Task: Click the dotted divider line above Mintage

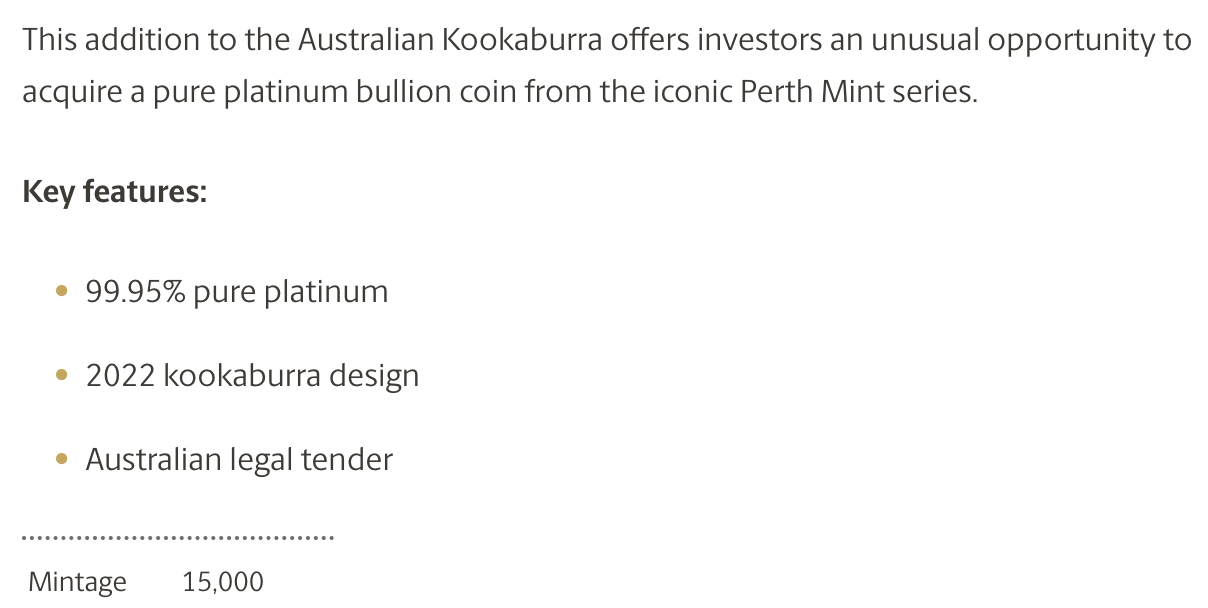Action: [178, 539]
